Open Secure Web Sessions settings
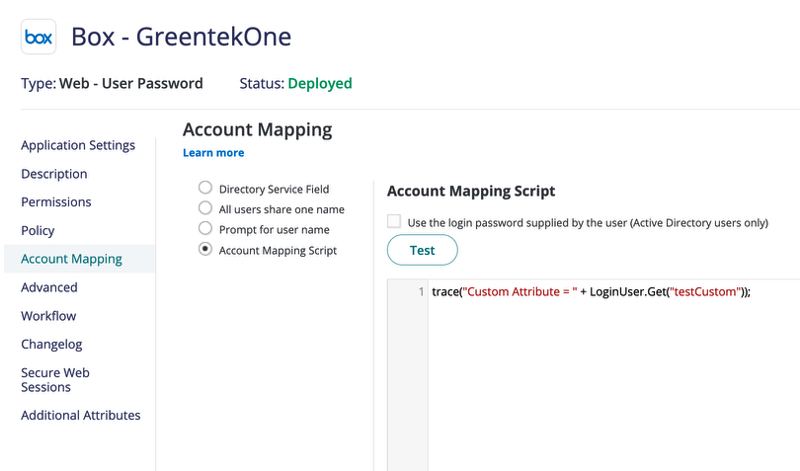Image resolution: width=800 pixels, height=471 pixels. [55, 379]
